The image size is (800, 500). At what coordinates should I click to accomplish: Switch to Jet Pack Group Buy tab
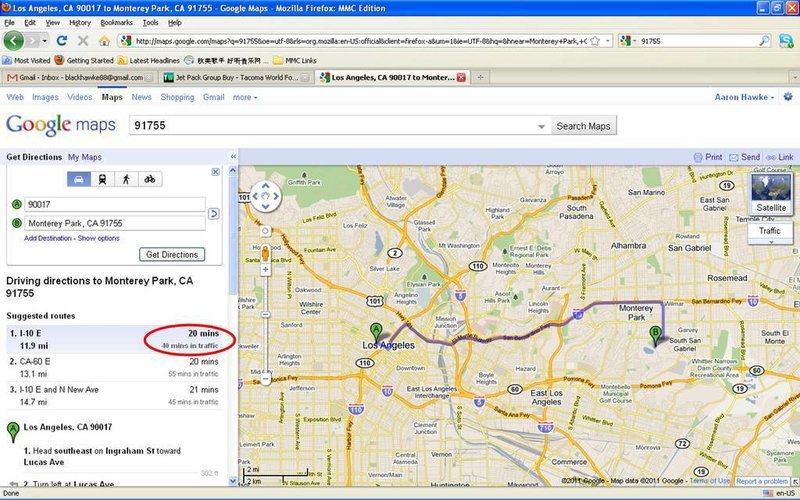(236, 78)
